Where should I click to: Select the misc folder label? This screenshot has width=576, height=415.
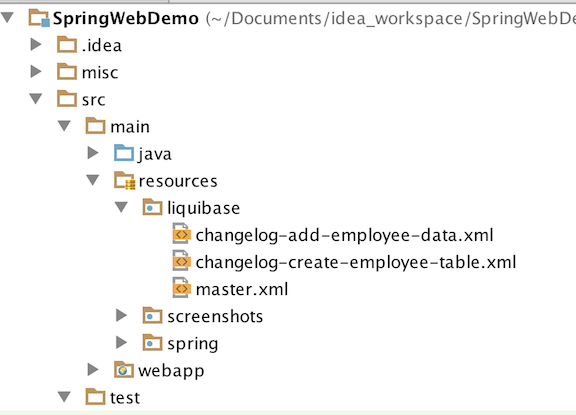point(100,72)
